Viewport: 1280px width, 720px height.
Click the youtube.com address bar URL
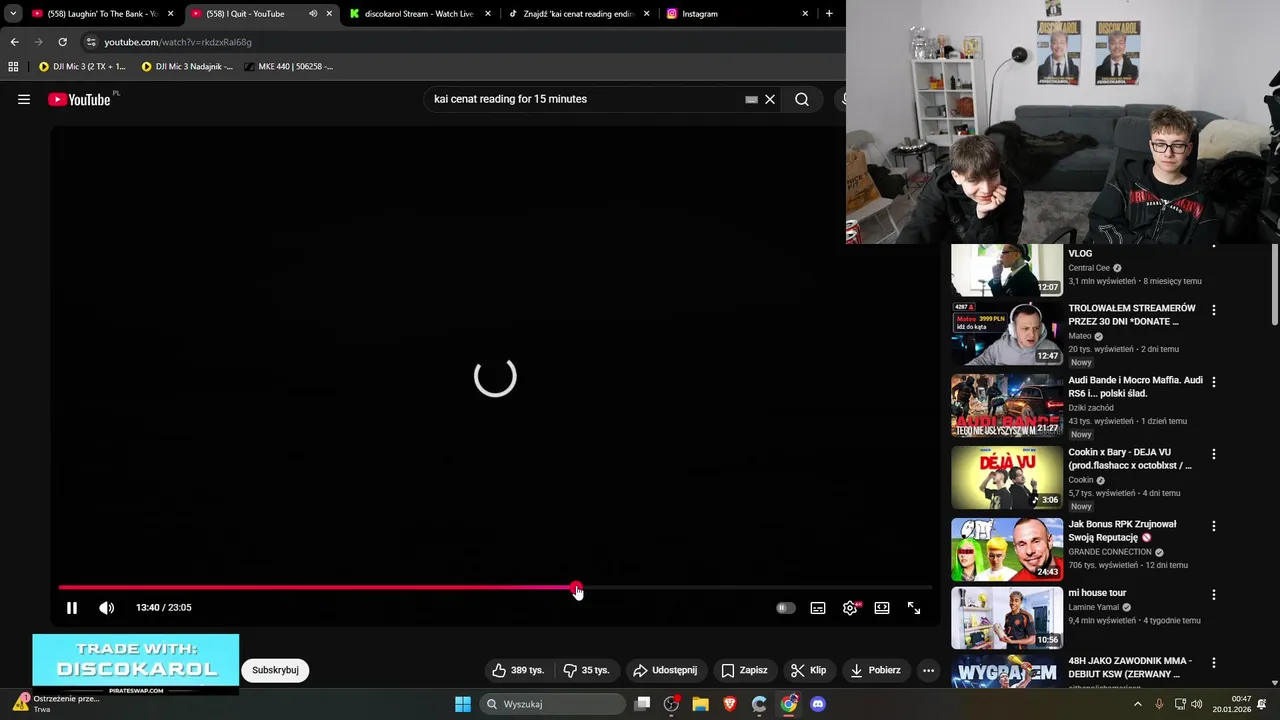click(x=178, y=42)
